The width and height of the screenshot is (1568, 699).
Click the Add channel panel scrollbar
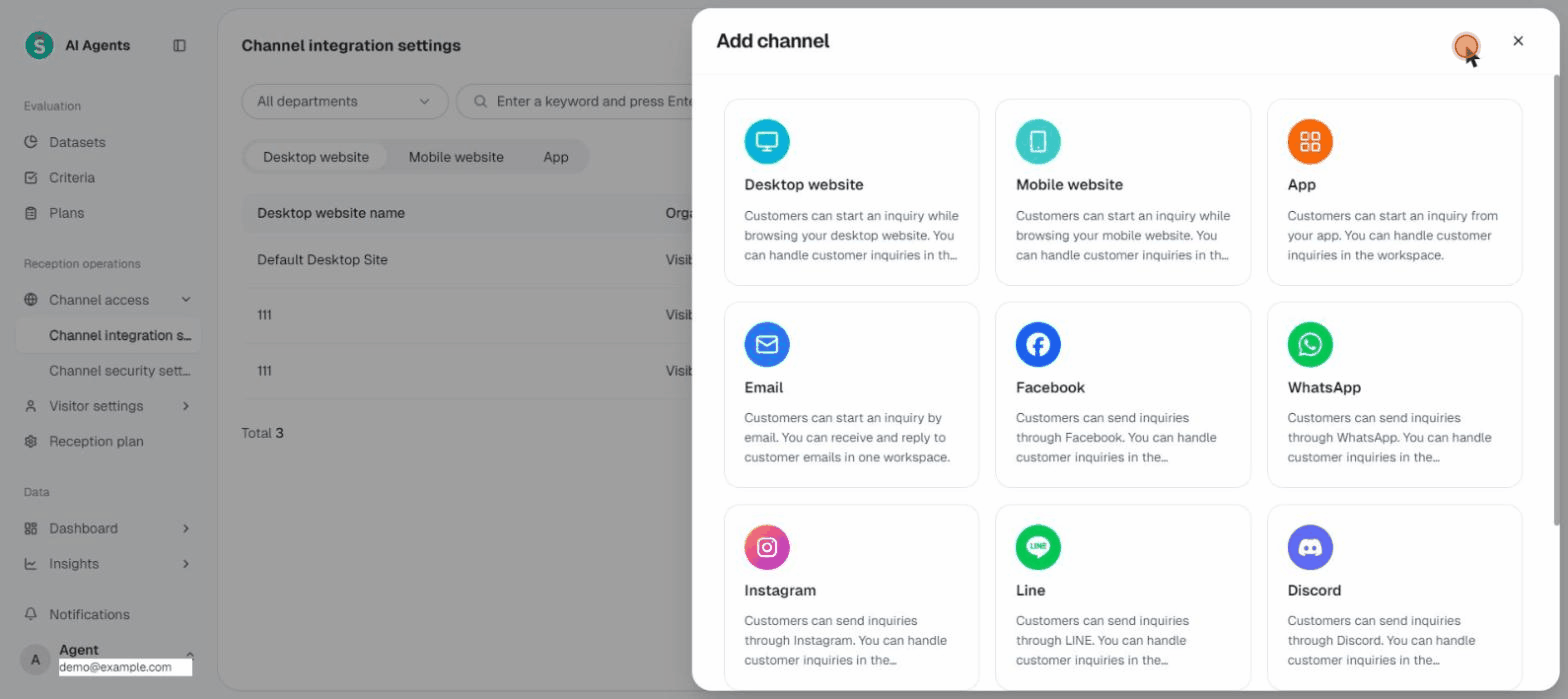coord(1555,300)
